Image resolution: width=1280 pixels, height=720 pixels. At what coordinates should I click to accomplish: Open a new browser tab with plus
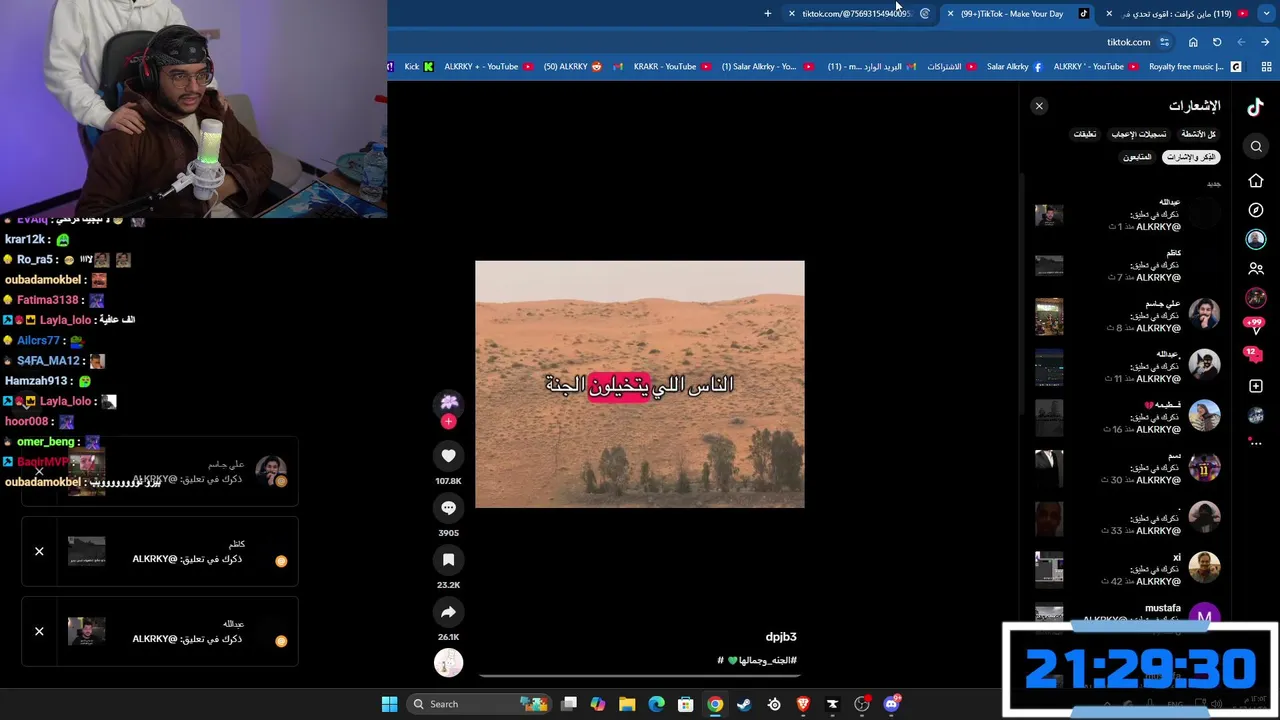(768, 14)
